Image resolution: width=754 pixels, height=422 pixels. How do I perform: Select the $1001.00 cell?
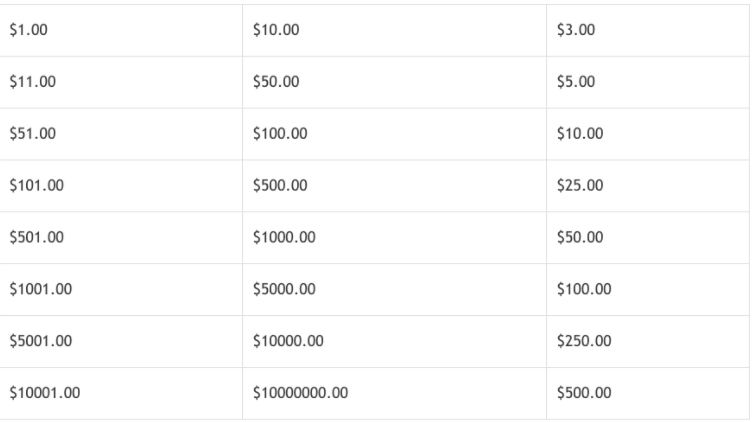(x=121, y=289)
